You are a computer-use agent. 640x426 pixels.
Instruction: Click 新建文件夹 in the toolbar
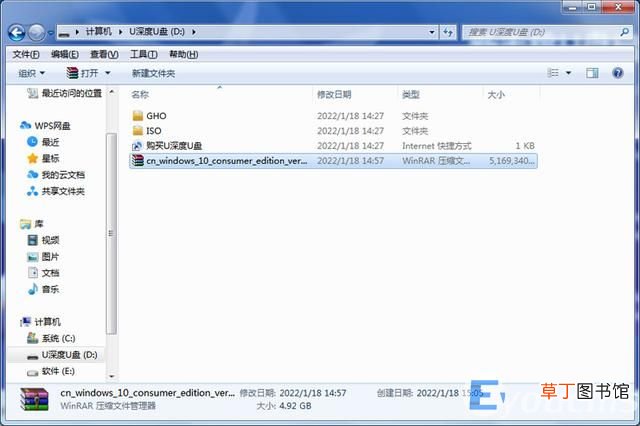tap(153, 73)
